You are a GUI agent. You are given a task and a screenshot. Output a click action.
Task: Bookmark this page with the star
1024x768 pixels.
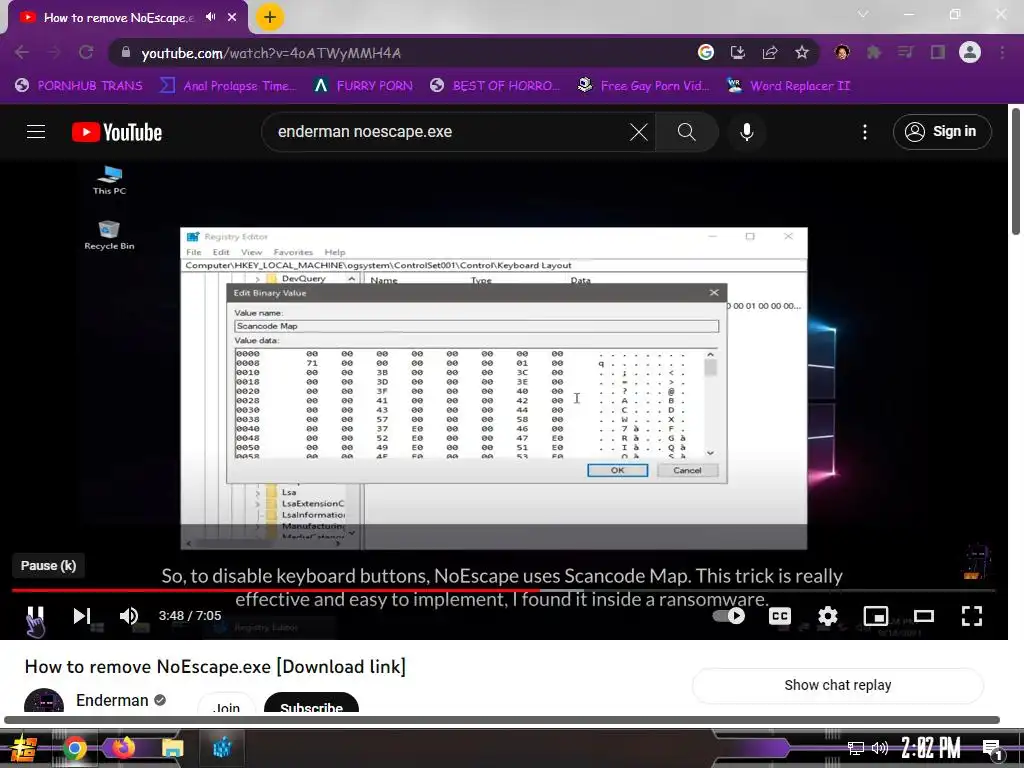[x=802, y=52]
